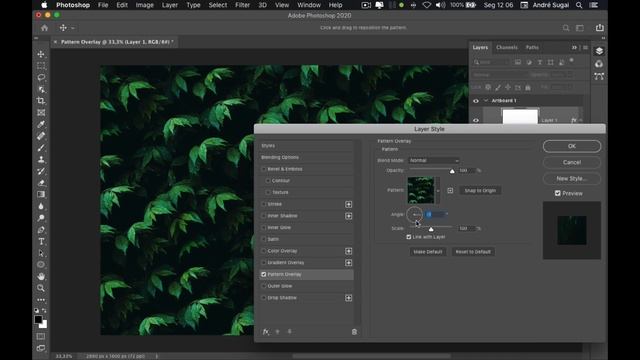Select the Clone Stamp tool
640x360 pixels.
click(x=41, y=160)
